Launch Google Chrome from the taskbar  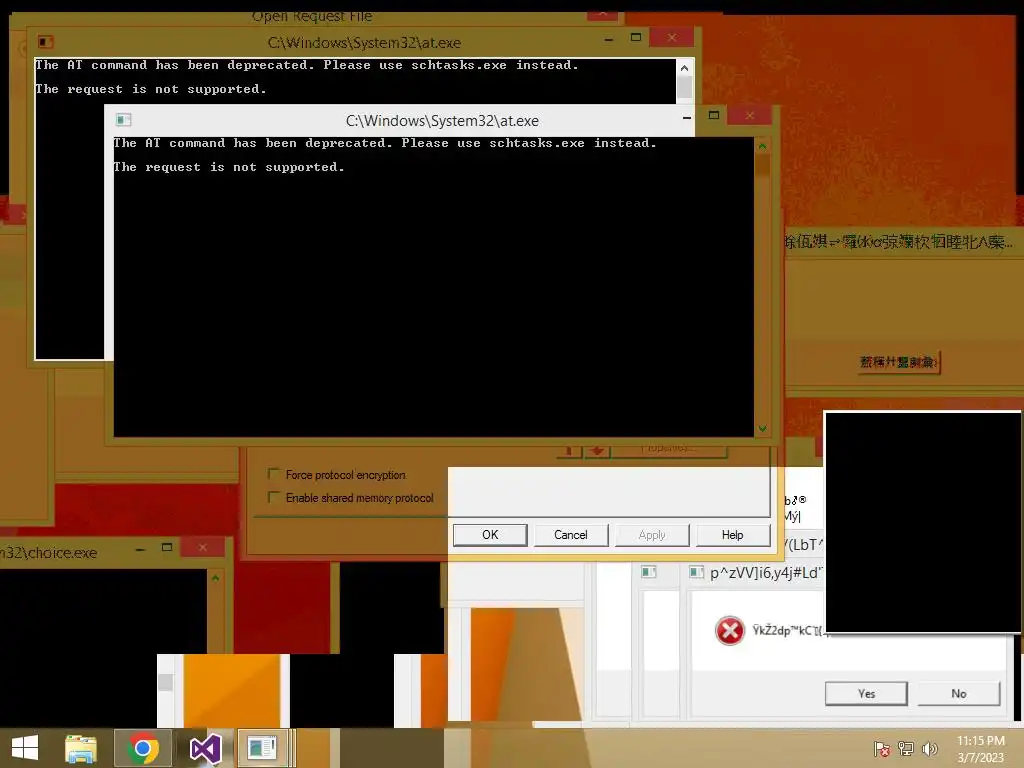pyautogui.click(x=143, y=748)
